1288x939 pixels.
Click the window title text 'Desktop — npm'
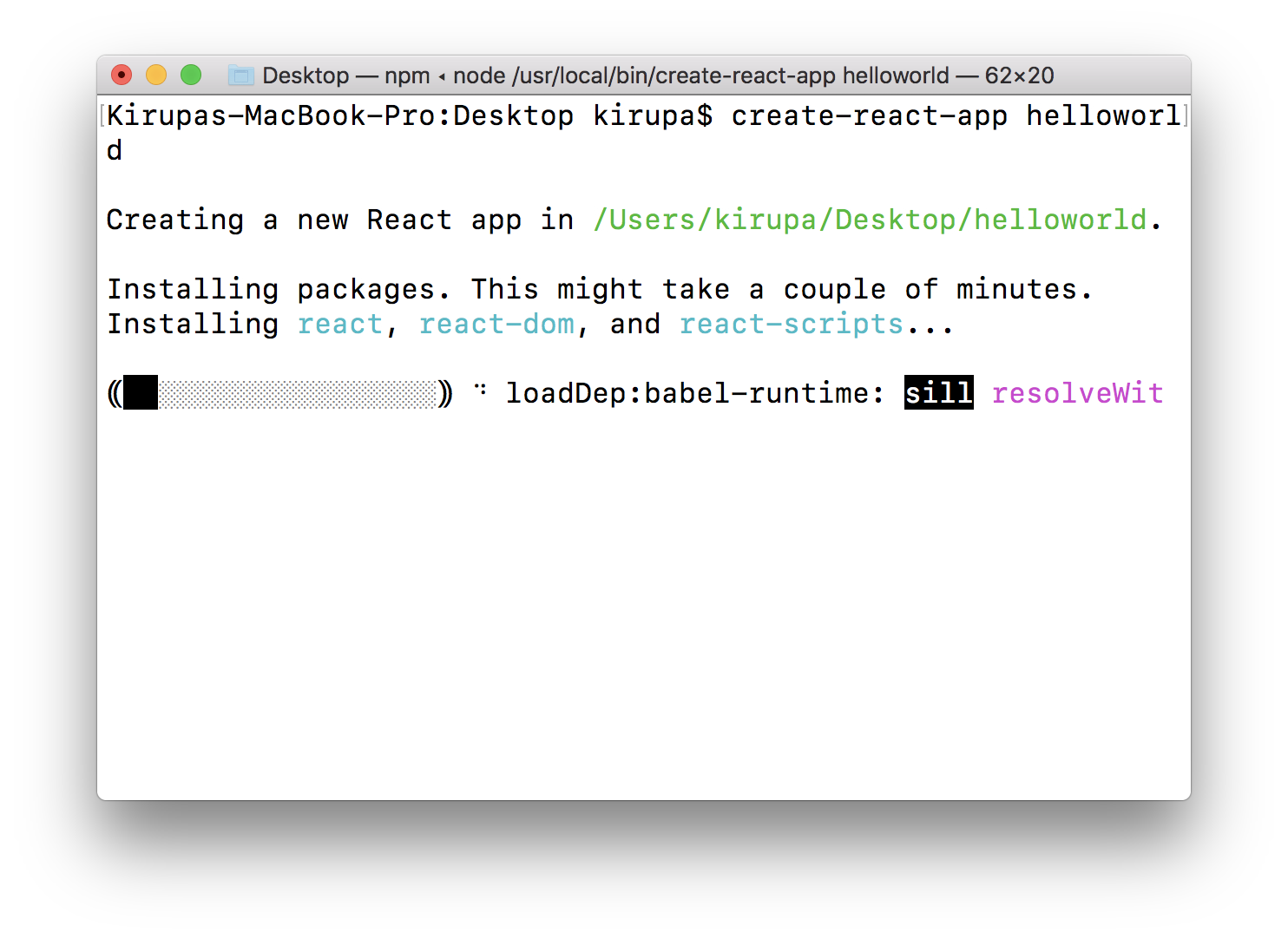click(x=346, y=76)
